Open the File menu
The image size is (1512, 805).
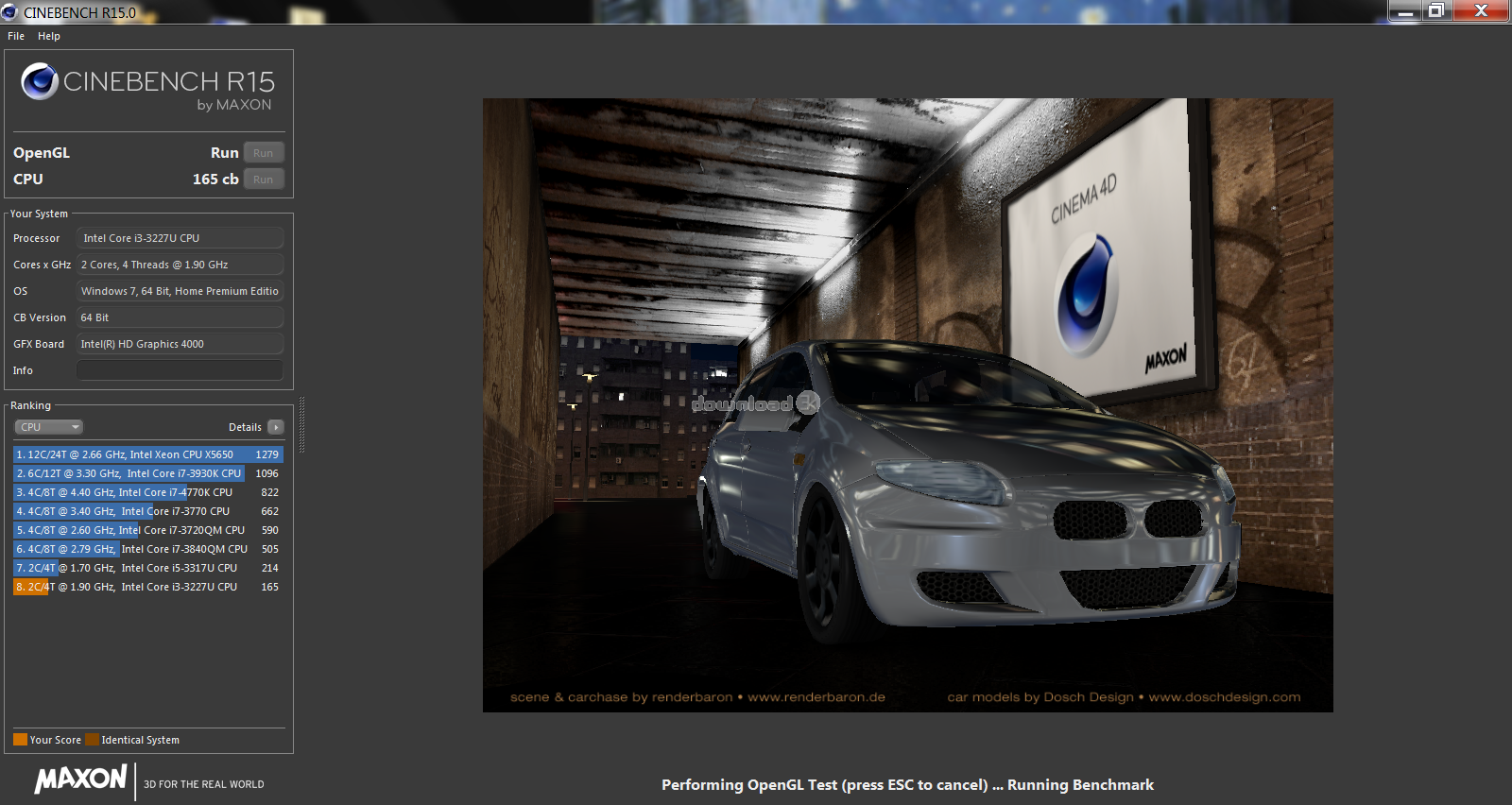16,36
